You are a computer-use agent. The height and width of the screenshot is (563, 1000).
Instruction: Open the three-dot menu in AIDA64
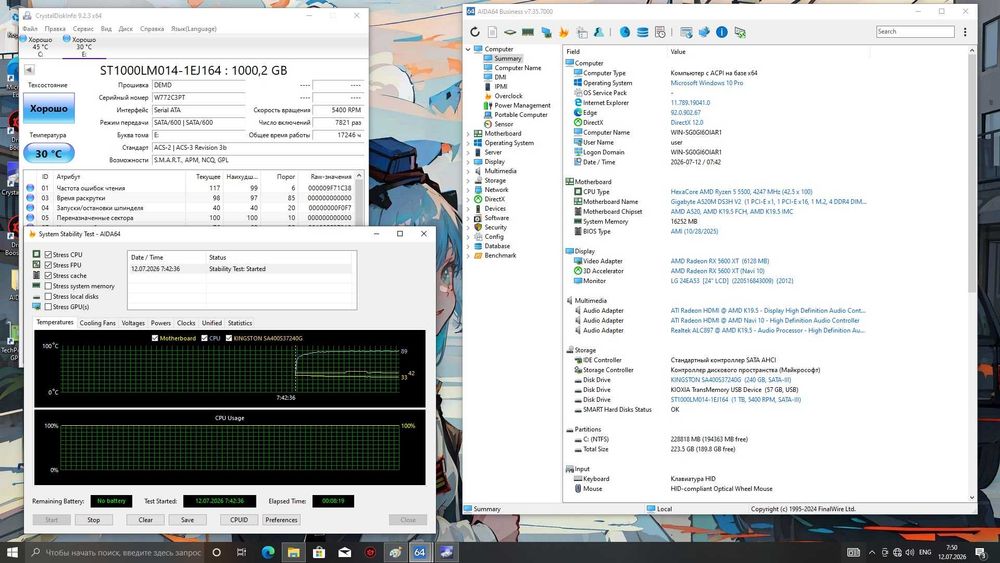965,32
